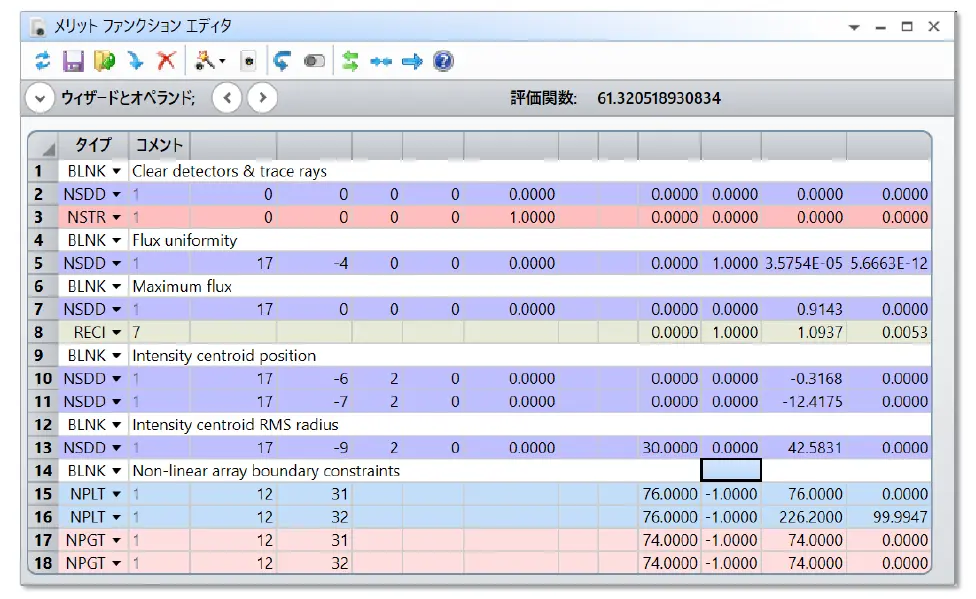
Task: Select row 13 via its row number
Action: (42, 448)
